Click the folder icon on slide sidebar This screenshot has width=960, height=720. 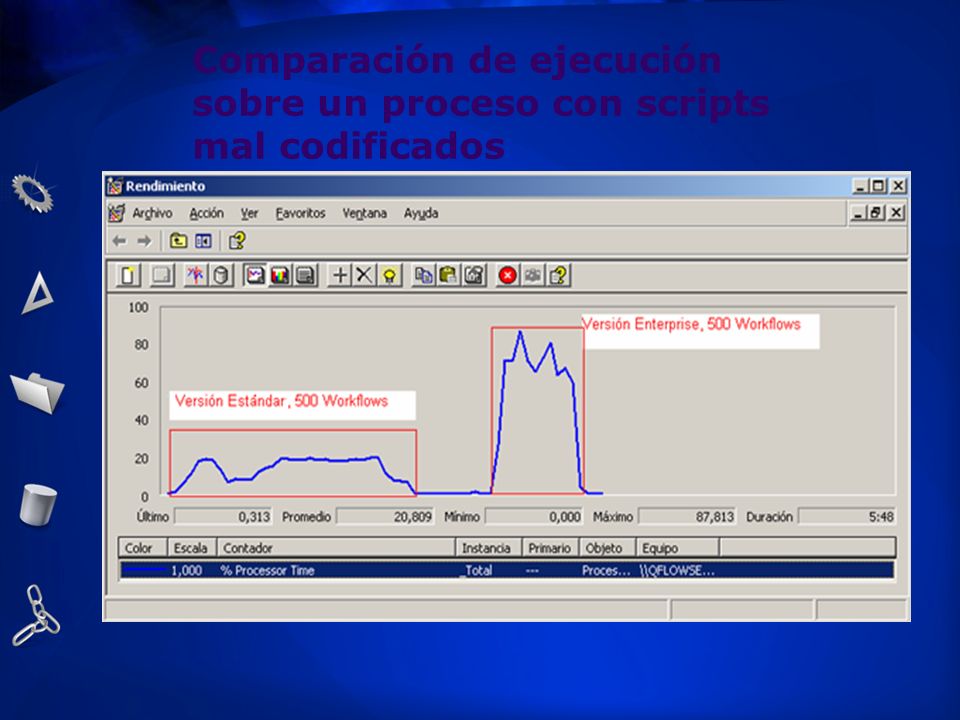click(x=37, y=393)
